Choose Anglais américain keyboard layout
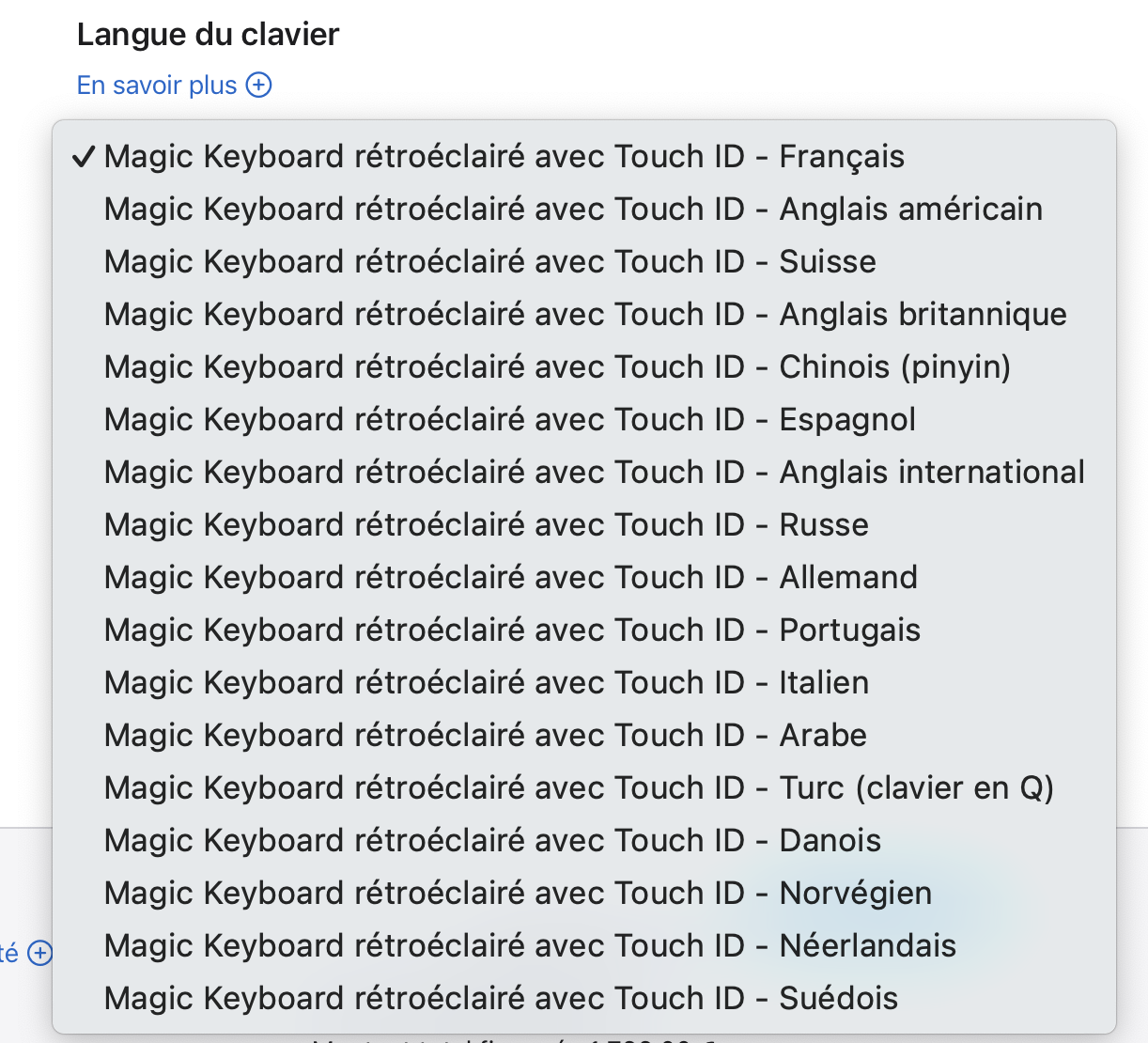Viewport: 1148px width, 1043px height. tap(573, 209)
